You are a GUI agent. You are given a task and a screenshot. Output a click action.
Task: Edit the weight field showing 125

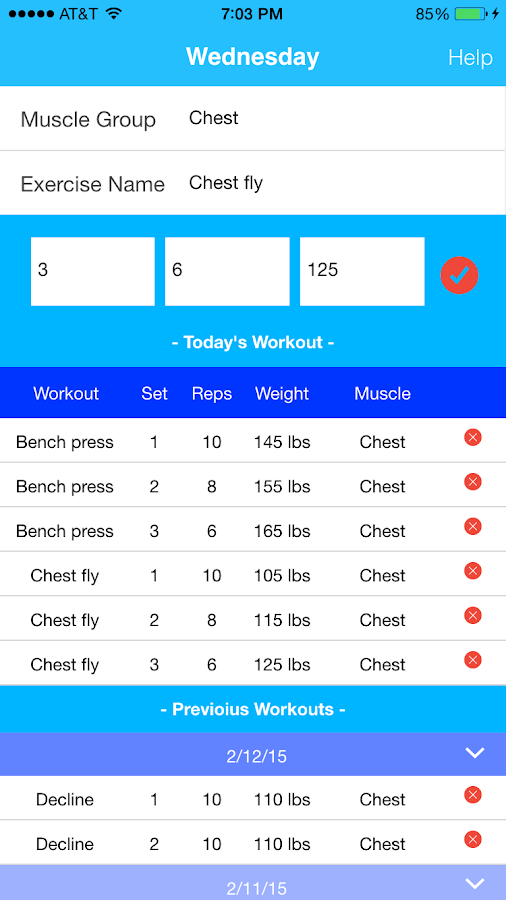pos(362,271)
